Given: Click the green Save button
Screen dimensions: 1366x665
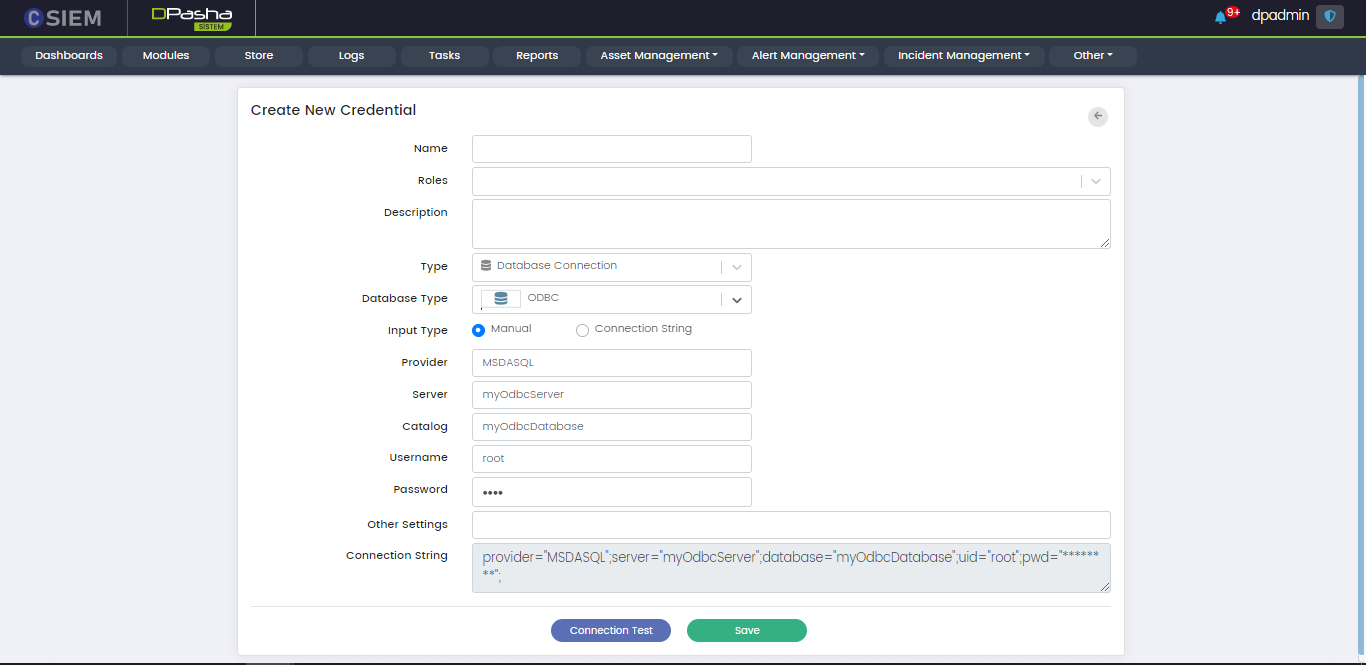Looking at the screenshot, I should coord(746,630).
